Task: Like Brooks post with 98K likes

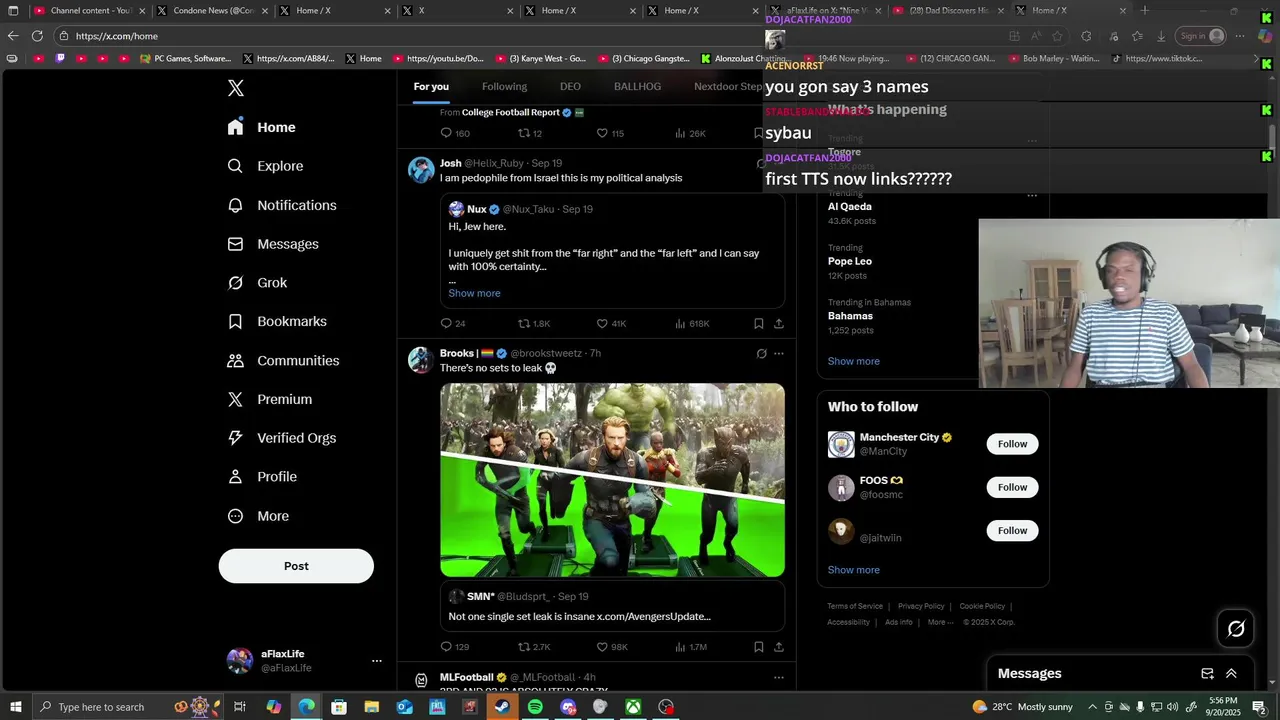Action: point(612,647)
